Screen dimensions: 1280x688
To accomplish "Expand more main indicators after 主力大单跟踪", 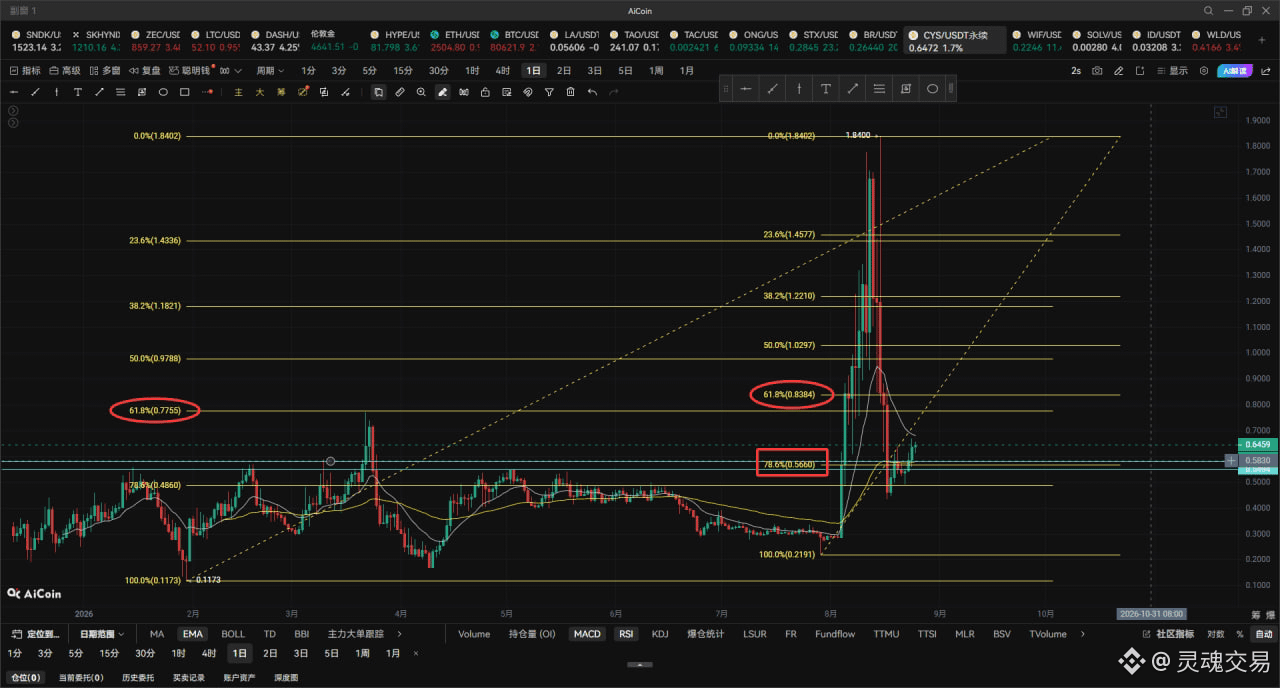I will pyautogui.click(x=400, y=634).
